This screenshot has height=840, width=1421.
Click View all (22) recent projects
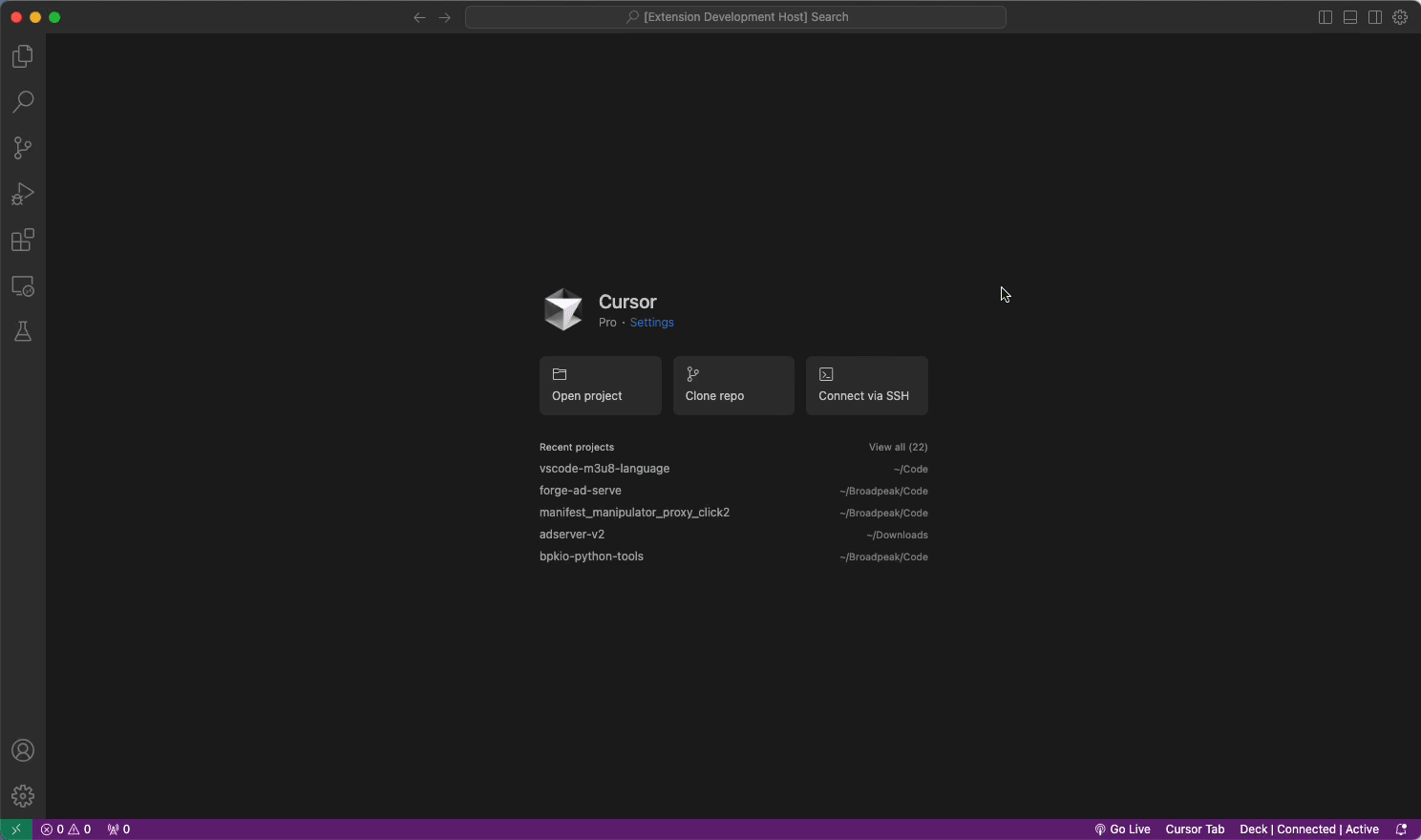pyautogui.click(x=899, y=447)
